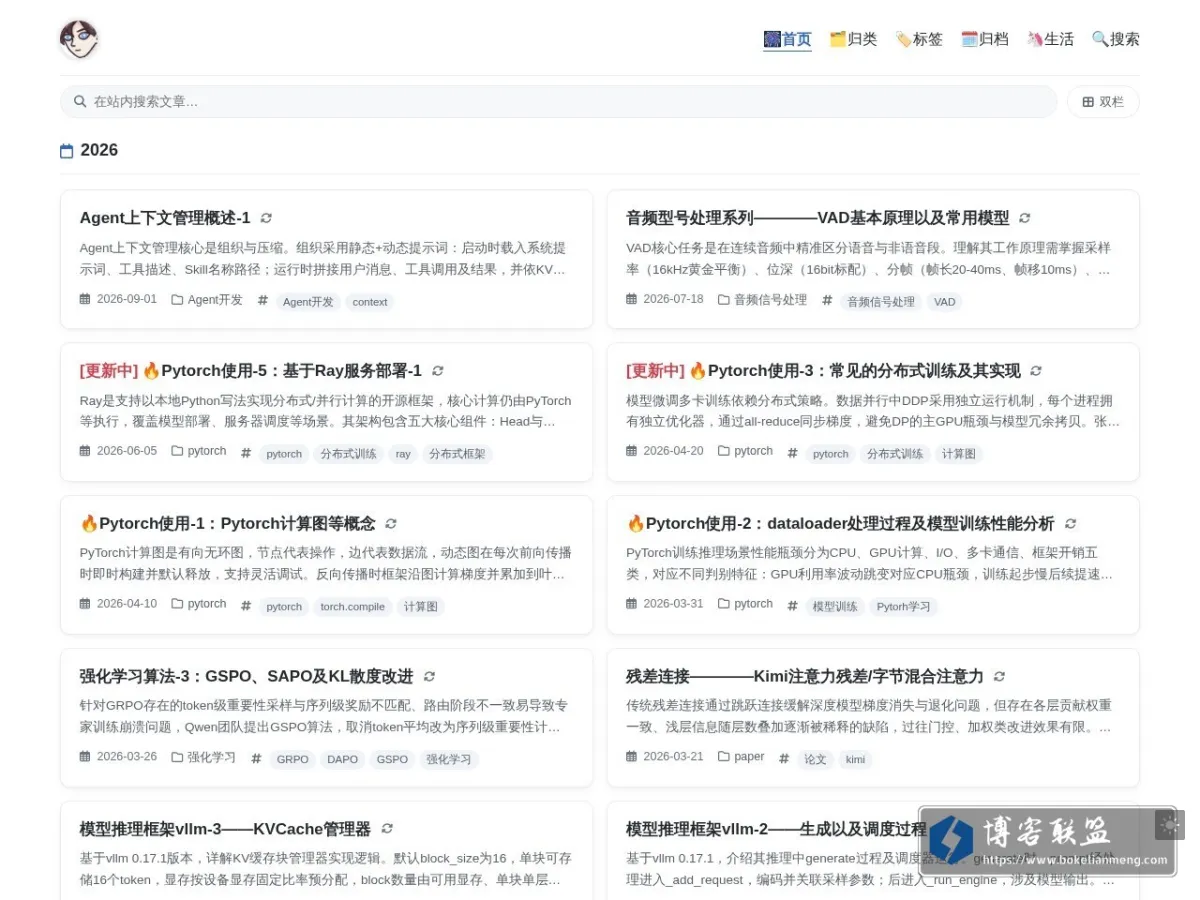Click the sync icon beside the VAD基本原理 title
Screen dimensions: 1200x900
pyautogui.click(x=1025, y=218)
